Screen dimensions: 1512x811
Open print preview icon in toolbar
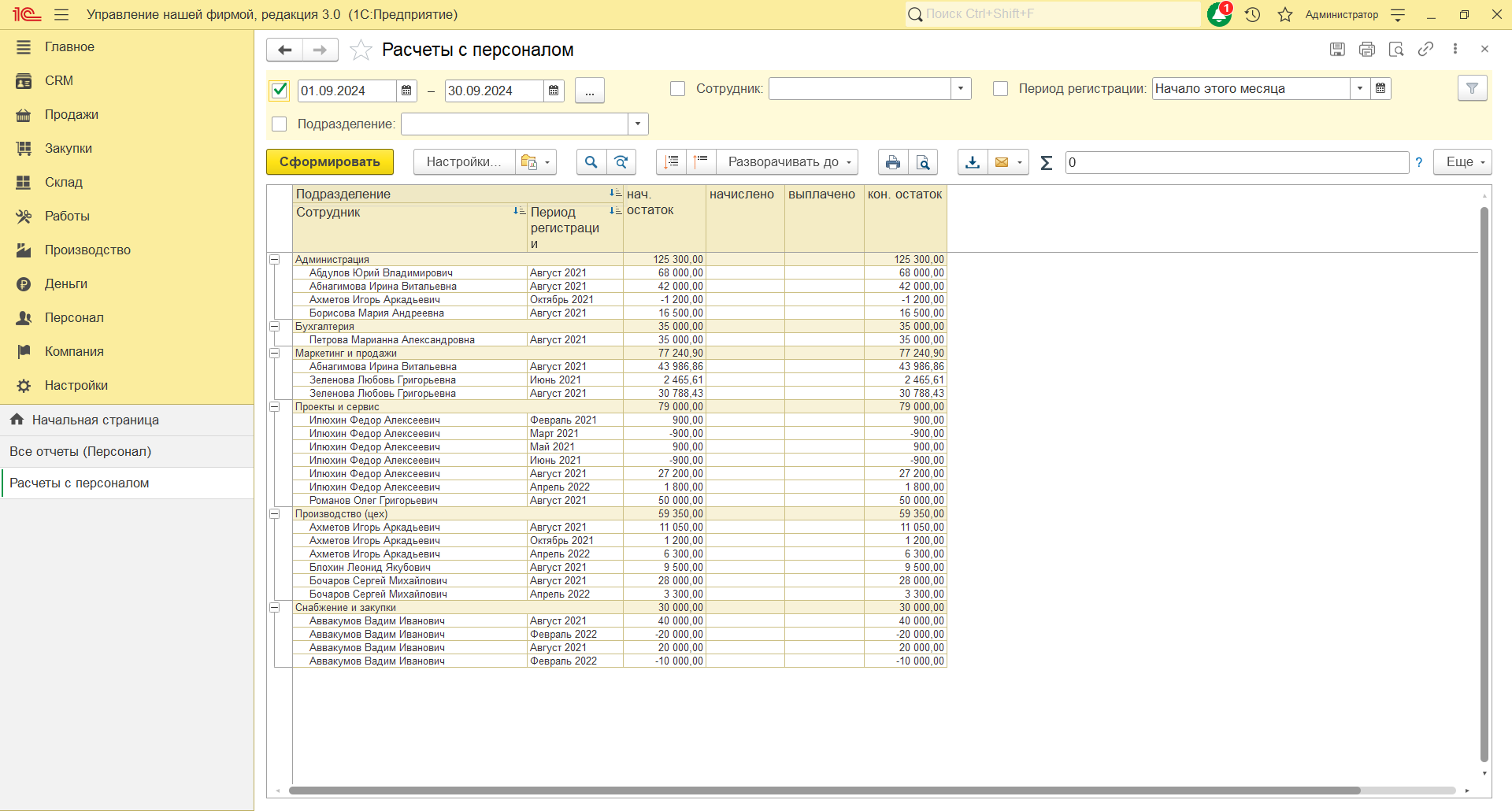923,162
